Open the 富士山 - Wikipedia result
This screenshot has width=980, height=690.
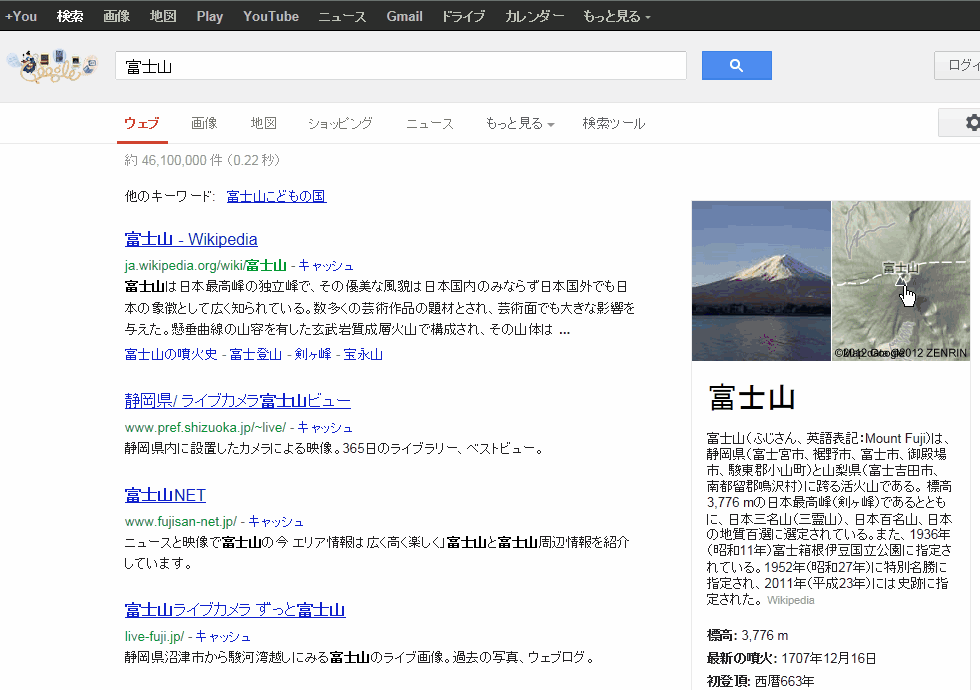(191, 239)
